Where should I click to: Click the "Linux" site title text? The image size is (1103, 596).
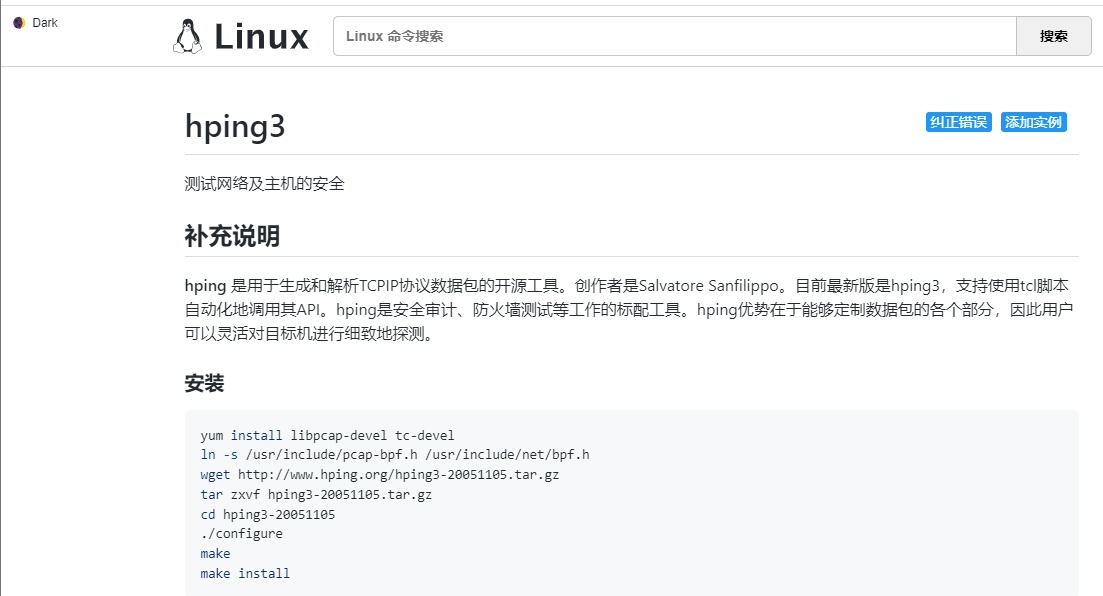pyautogui.click(x=260, y=37)
